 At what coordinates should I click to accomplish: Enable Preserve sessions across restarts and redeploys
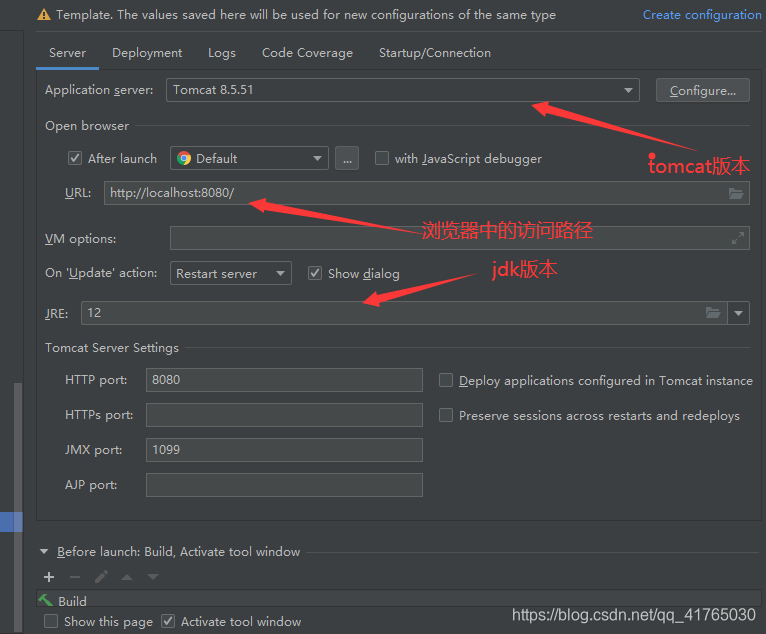click(x=446, y=415)
